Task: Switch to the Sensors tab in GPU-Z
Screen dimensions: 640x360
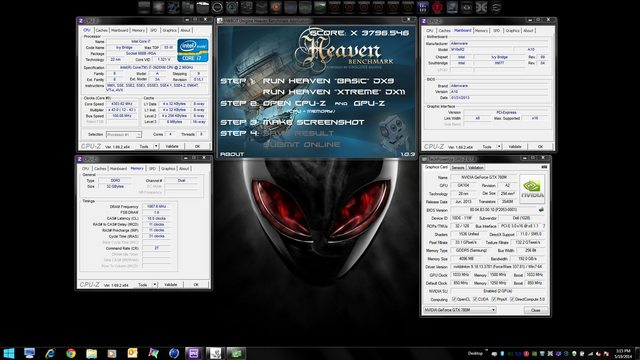Action: click(x=458, y=167)
